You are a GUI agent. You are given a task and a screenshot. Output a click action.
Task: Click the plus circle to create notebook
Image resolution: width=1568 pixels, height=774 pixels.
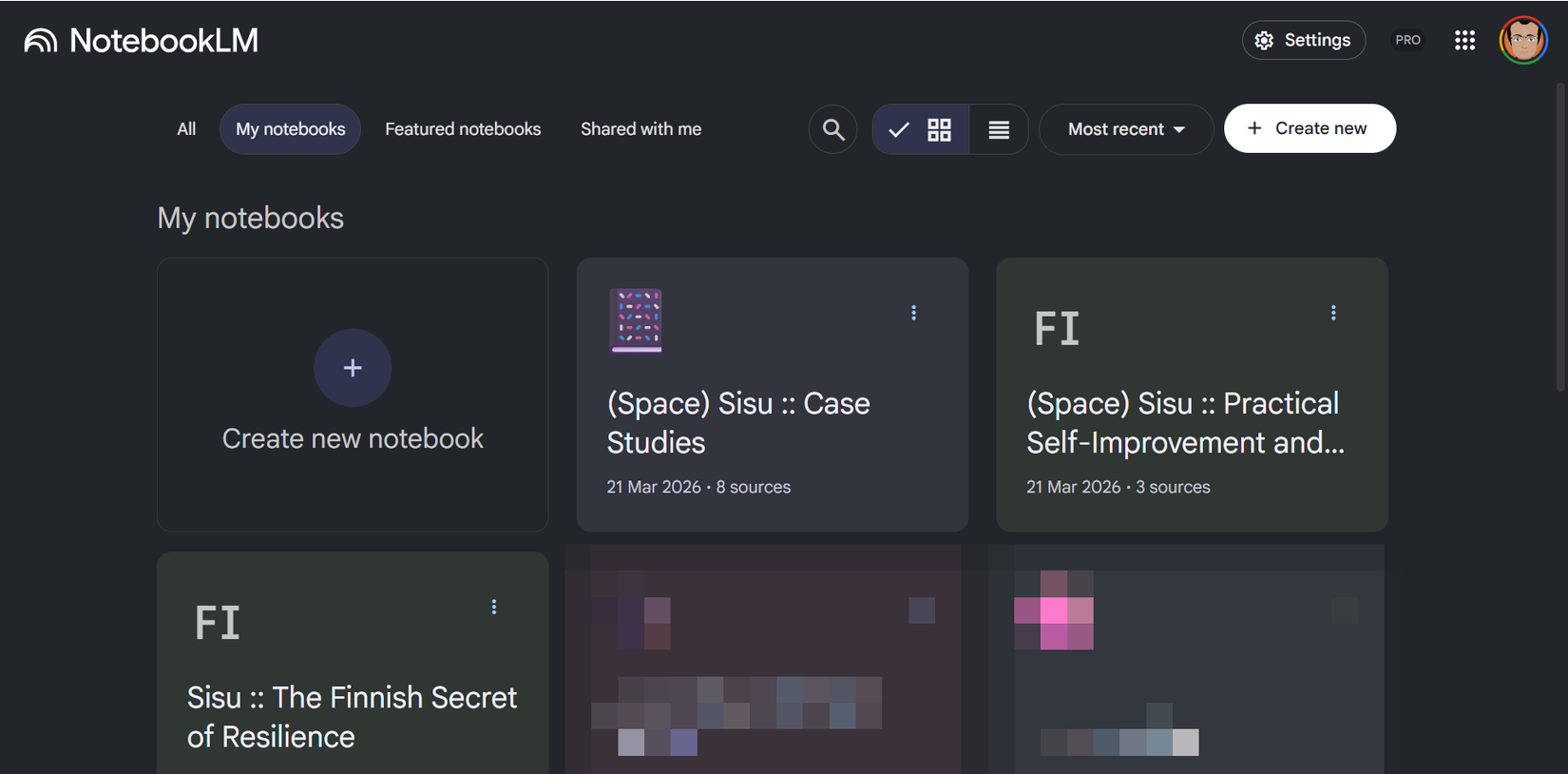[353, 368]
